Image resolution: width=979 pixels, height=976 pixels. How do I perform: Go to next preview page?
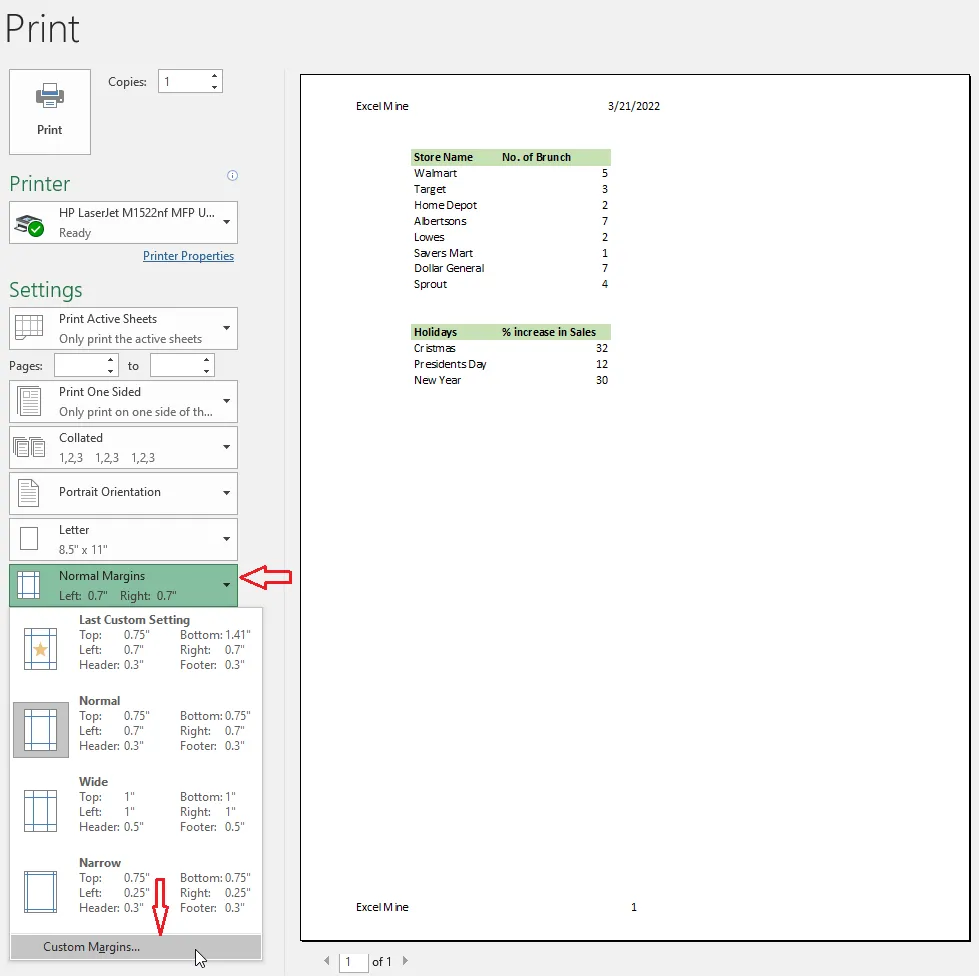[405, 961]
